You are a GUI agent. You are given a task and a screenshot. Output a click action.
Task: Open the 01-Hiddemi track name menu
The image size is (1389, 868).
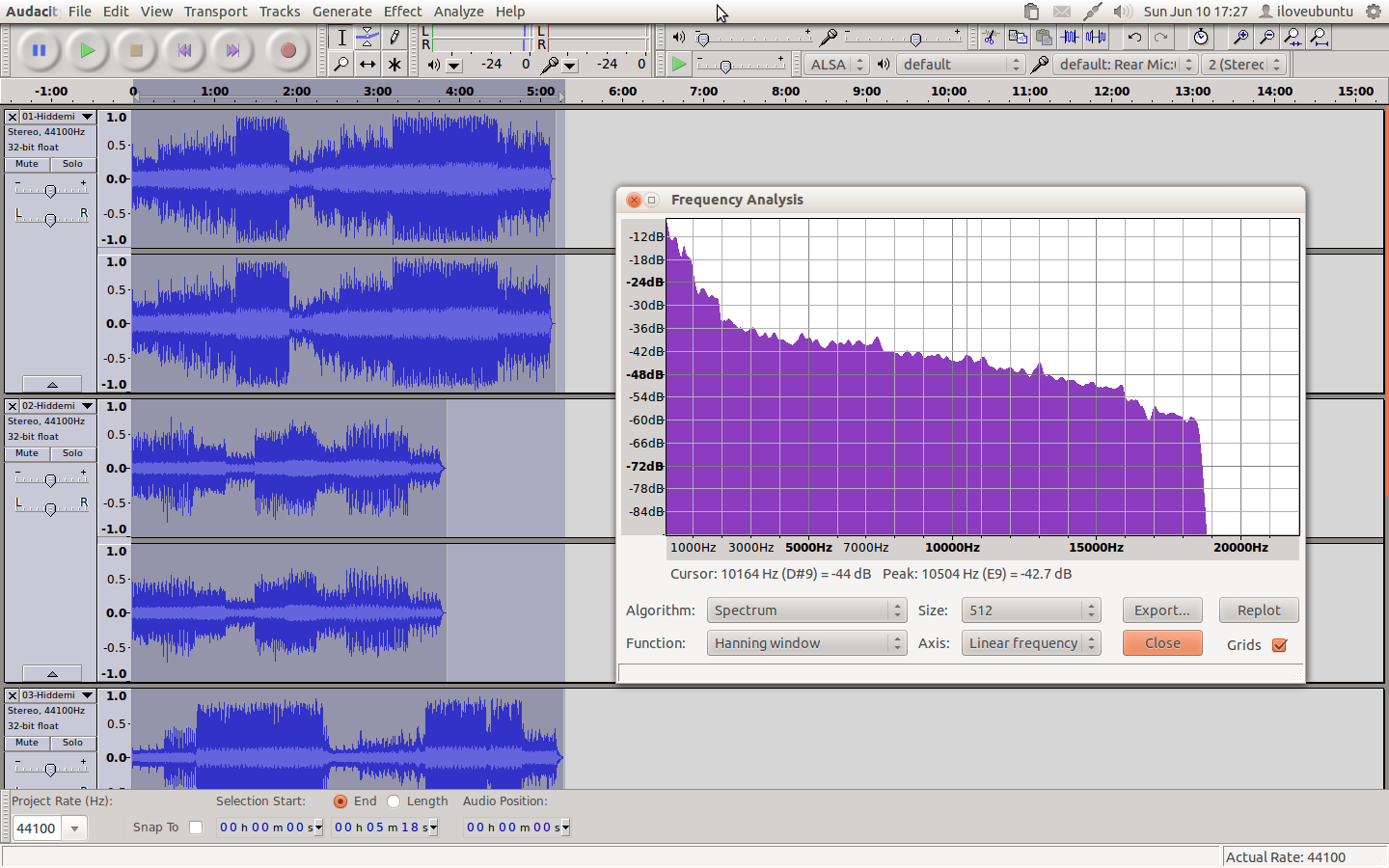click(58, 117)
